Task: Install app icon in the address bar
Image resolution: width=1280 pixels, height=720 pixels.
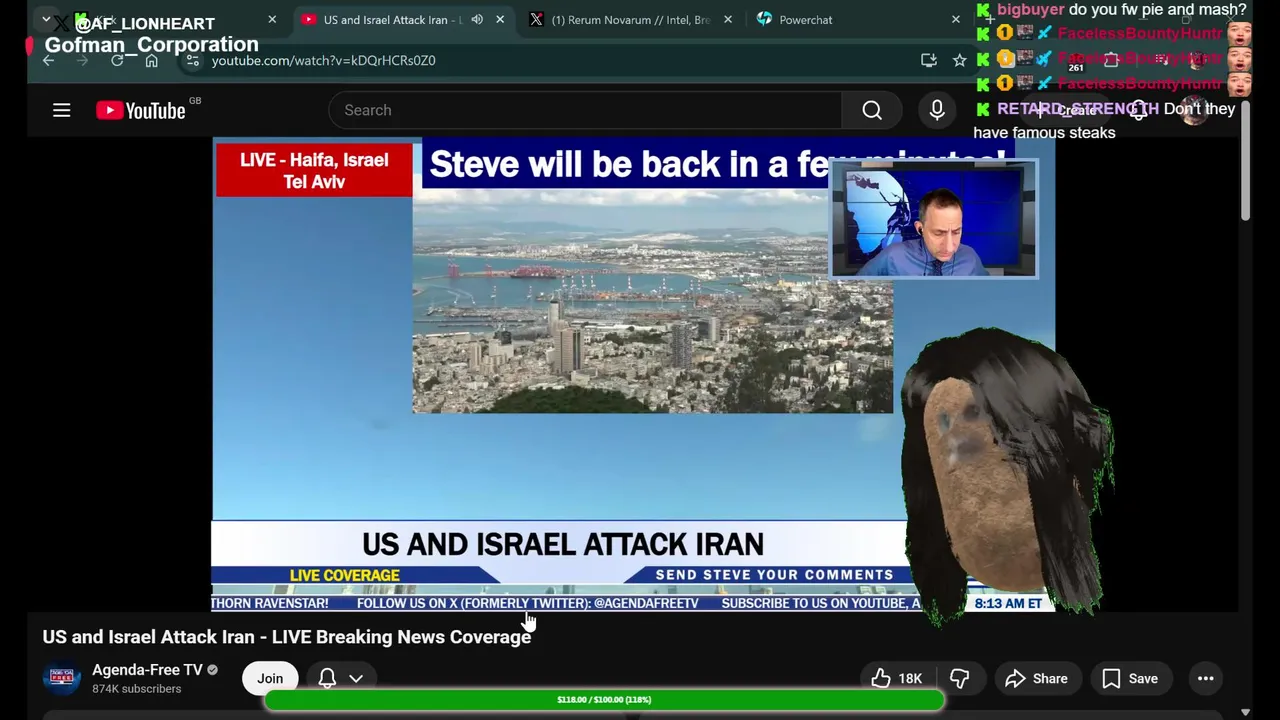Action: [x=929, y=60]
